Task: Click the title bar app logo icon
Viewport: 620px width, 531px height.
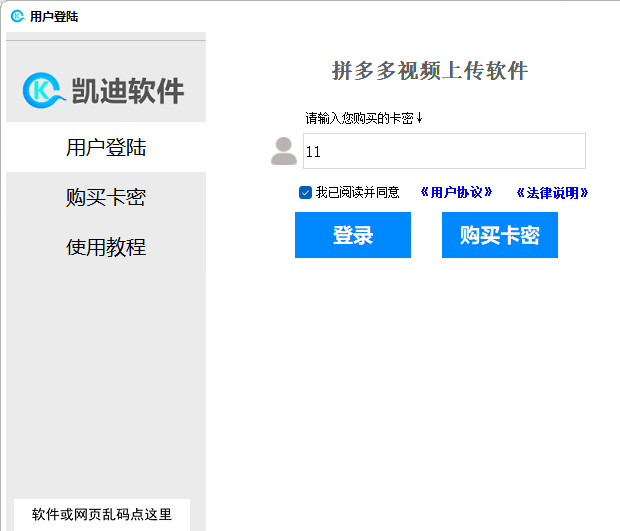Action: [17, 16]
